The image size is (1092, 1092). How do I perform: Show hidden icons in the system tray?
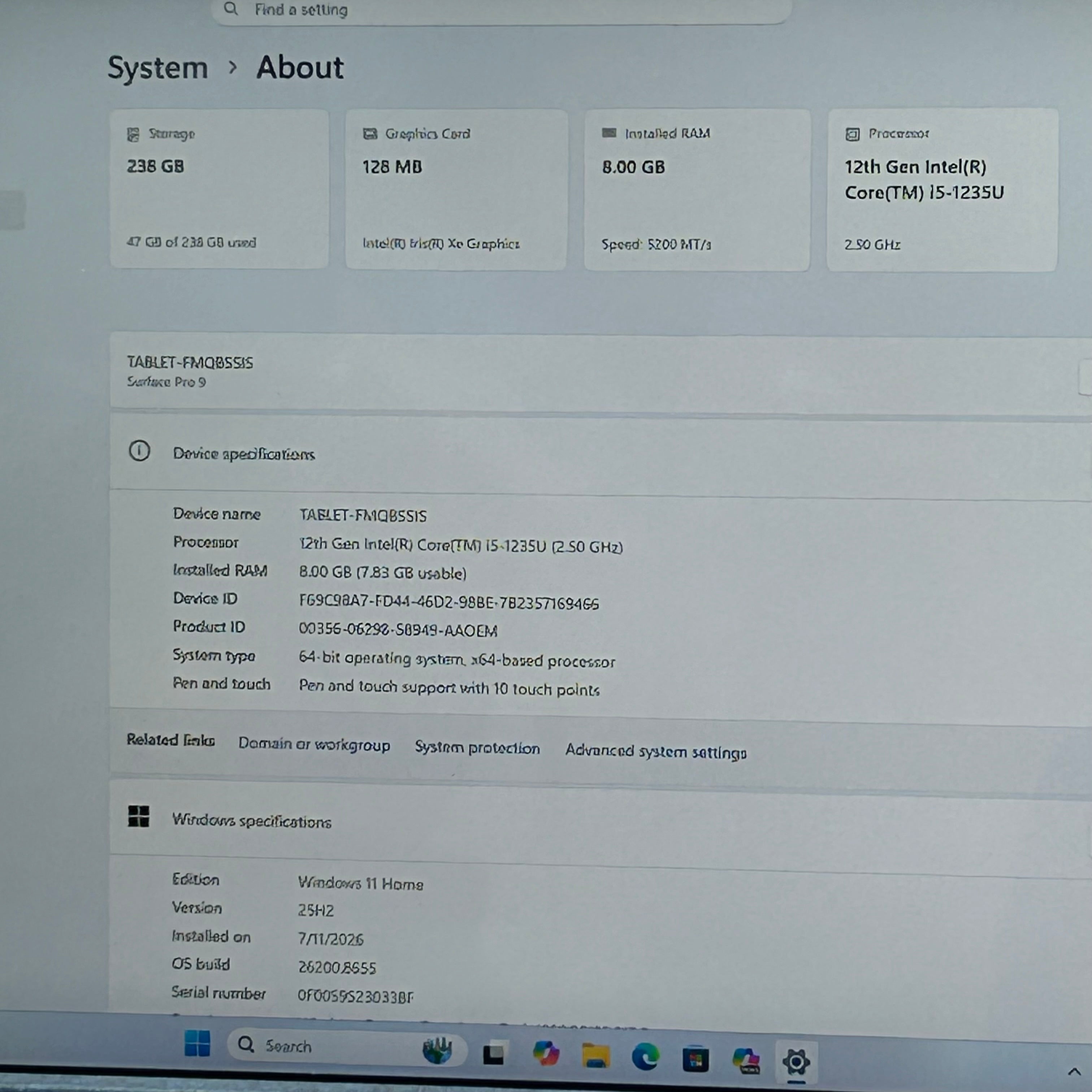point(1074,1071)
